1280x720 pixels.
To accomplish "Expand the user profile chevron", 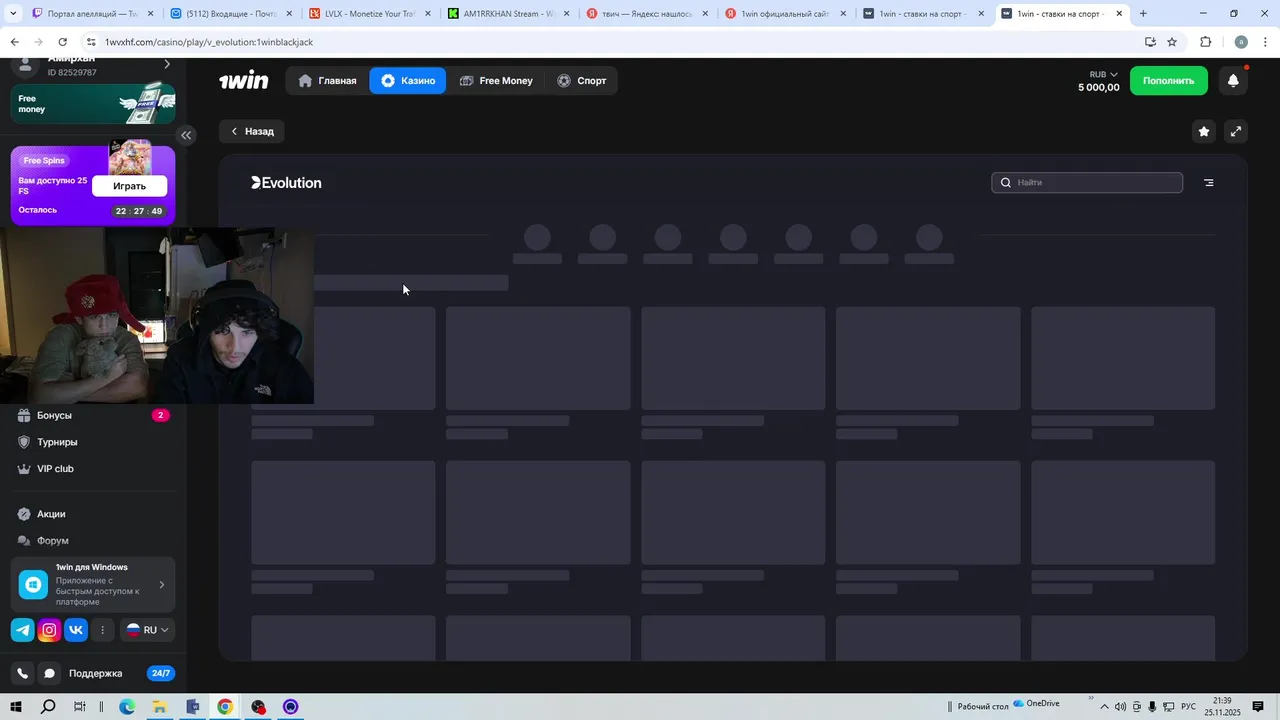I will [x=167, y=65].
